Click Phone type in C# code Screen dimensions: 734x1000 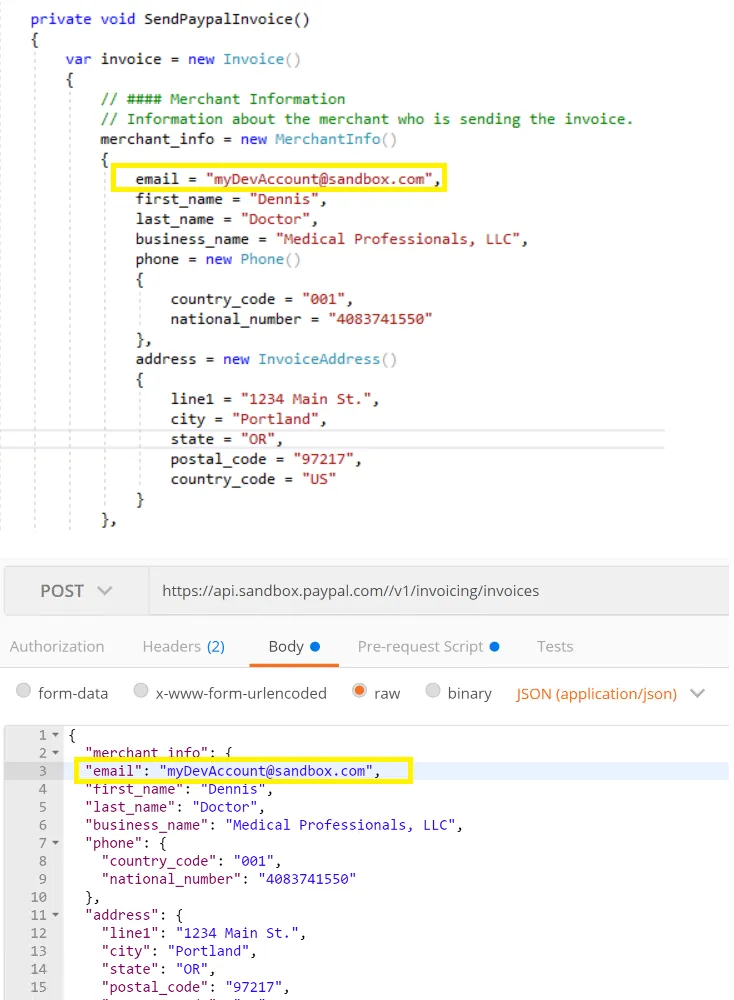[261, 260]
